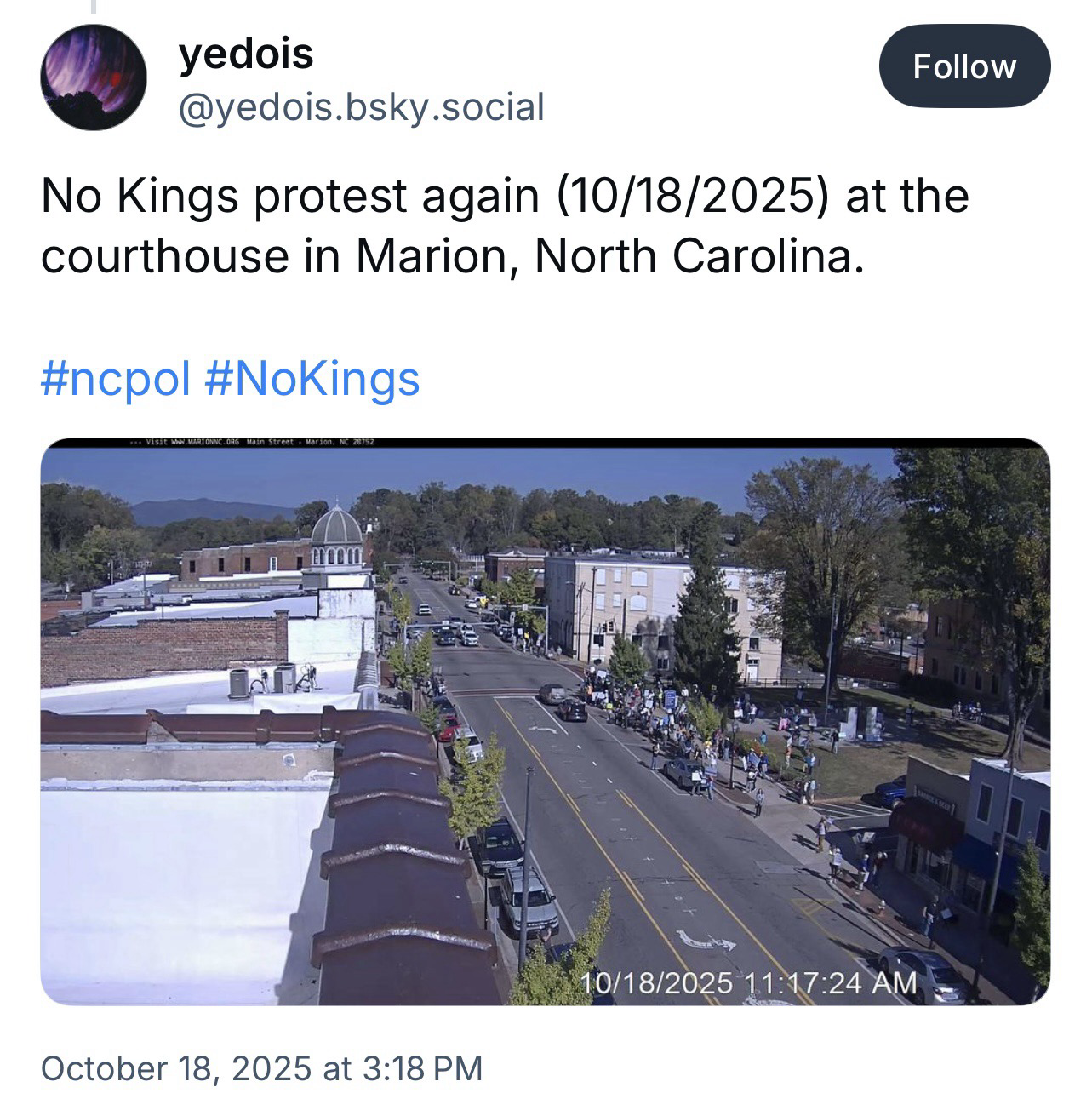Open the #NoKings hashtag
Image resolution: width=1092 pixels, height=1116 pixels.
[x=312, y=378]
